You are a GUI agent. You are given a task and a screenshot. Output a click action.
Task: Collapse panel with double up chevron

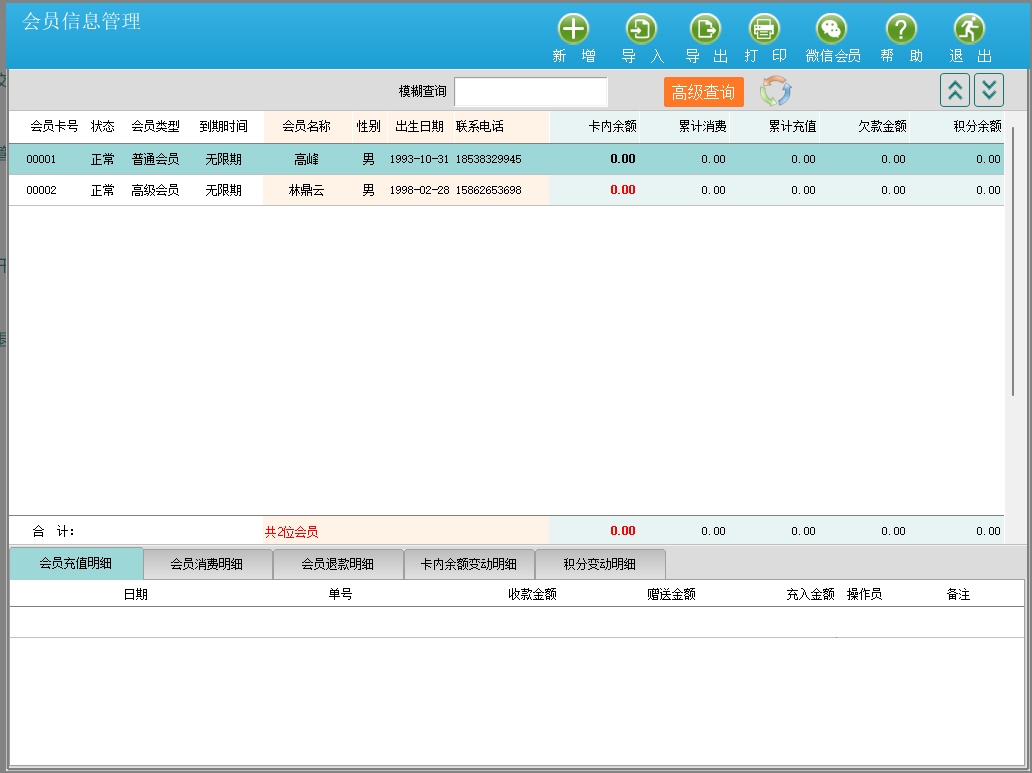tap(955, 91)
